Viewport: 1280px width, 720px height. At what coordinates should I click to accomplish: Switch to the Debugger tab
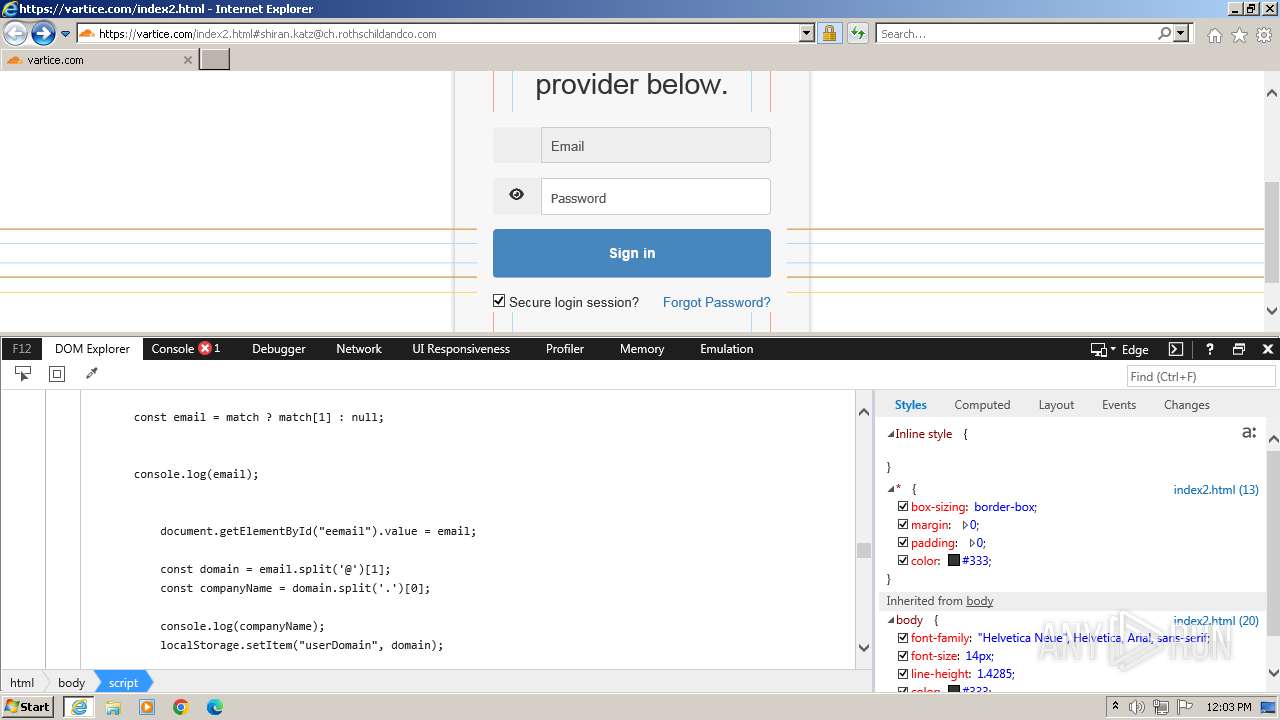tap(279, 349)
